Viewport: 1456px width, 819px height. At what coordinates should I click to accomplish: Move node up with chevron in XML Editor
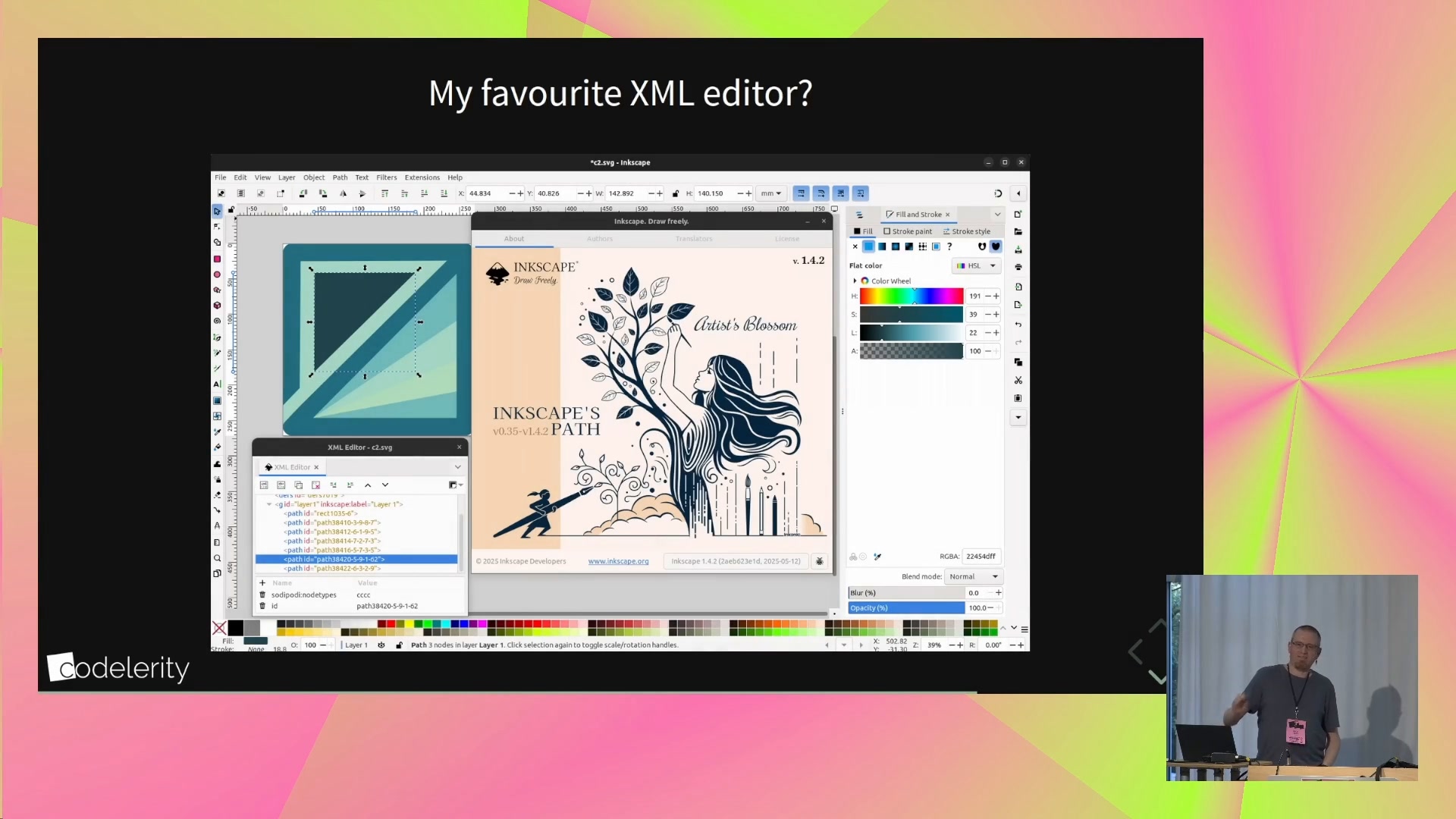368,485
